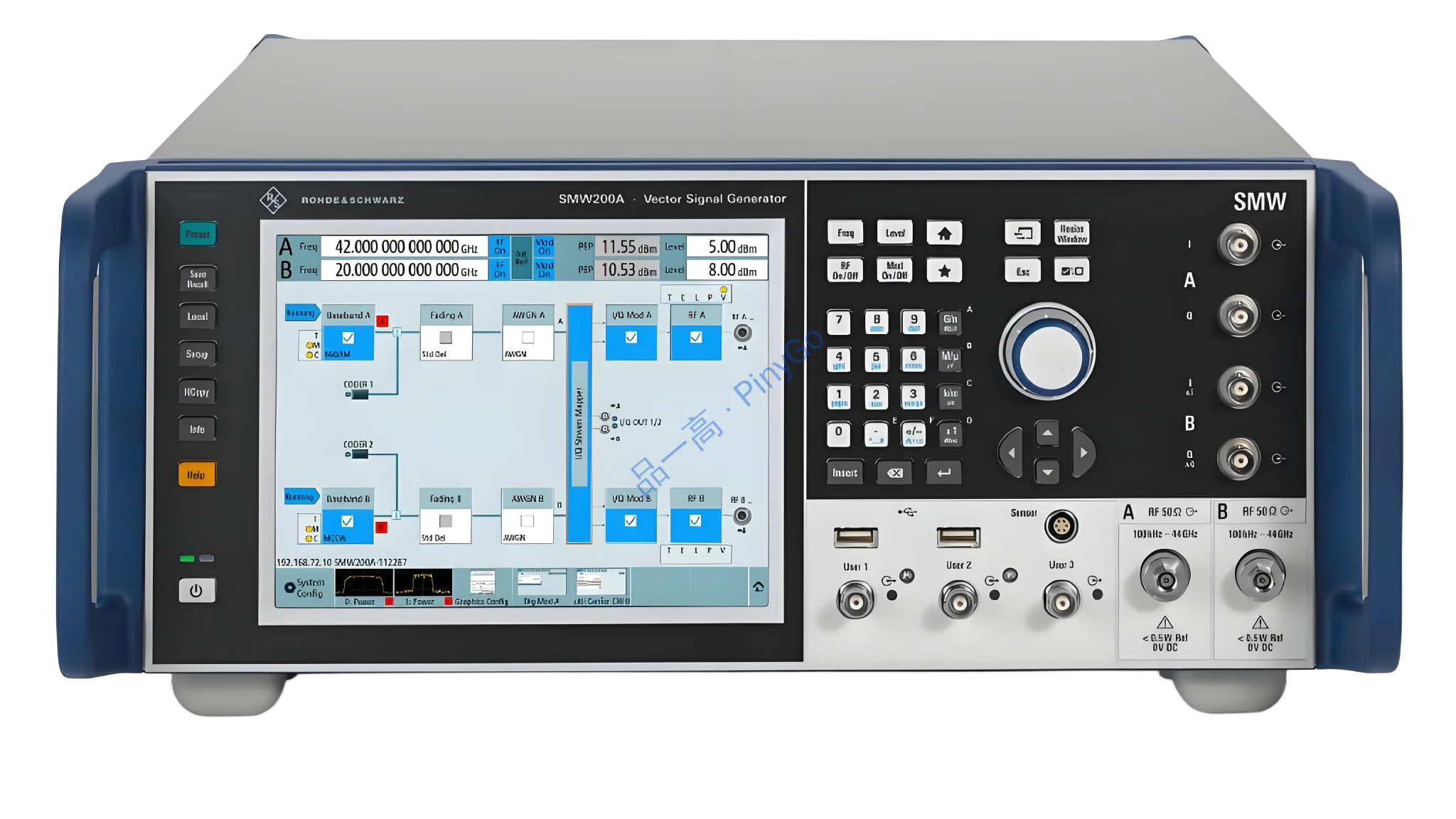
Task: Toggle the Baseband B checkbox
Action: click(348, 521)
